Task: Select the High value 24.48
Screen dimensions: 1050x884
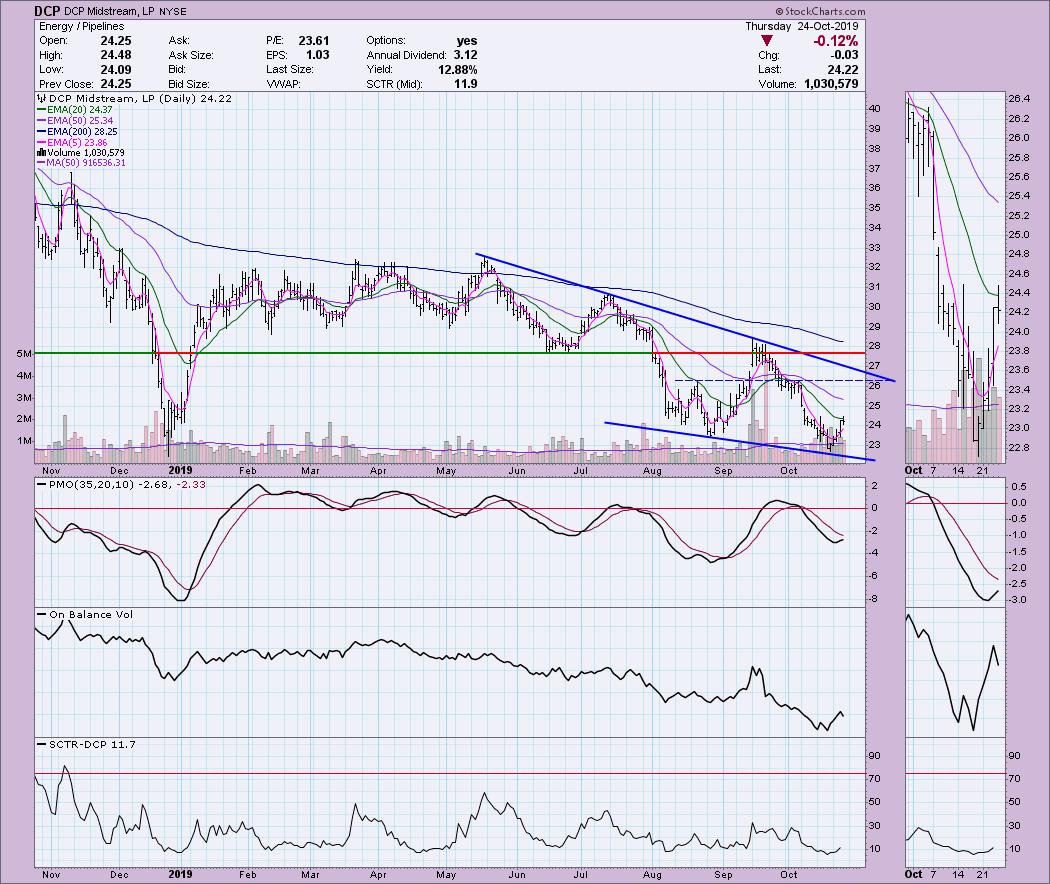Action: 116,56
